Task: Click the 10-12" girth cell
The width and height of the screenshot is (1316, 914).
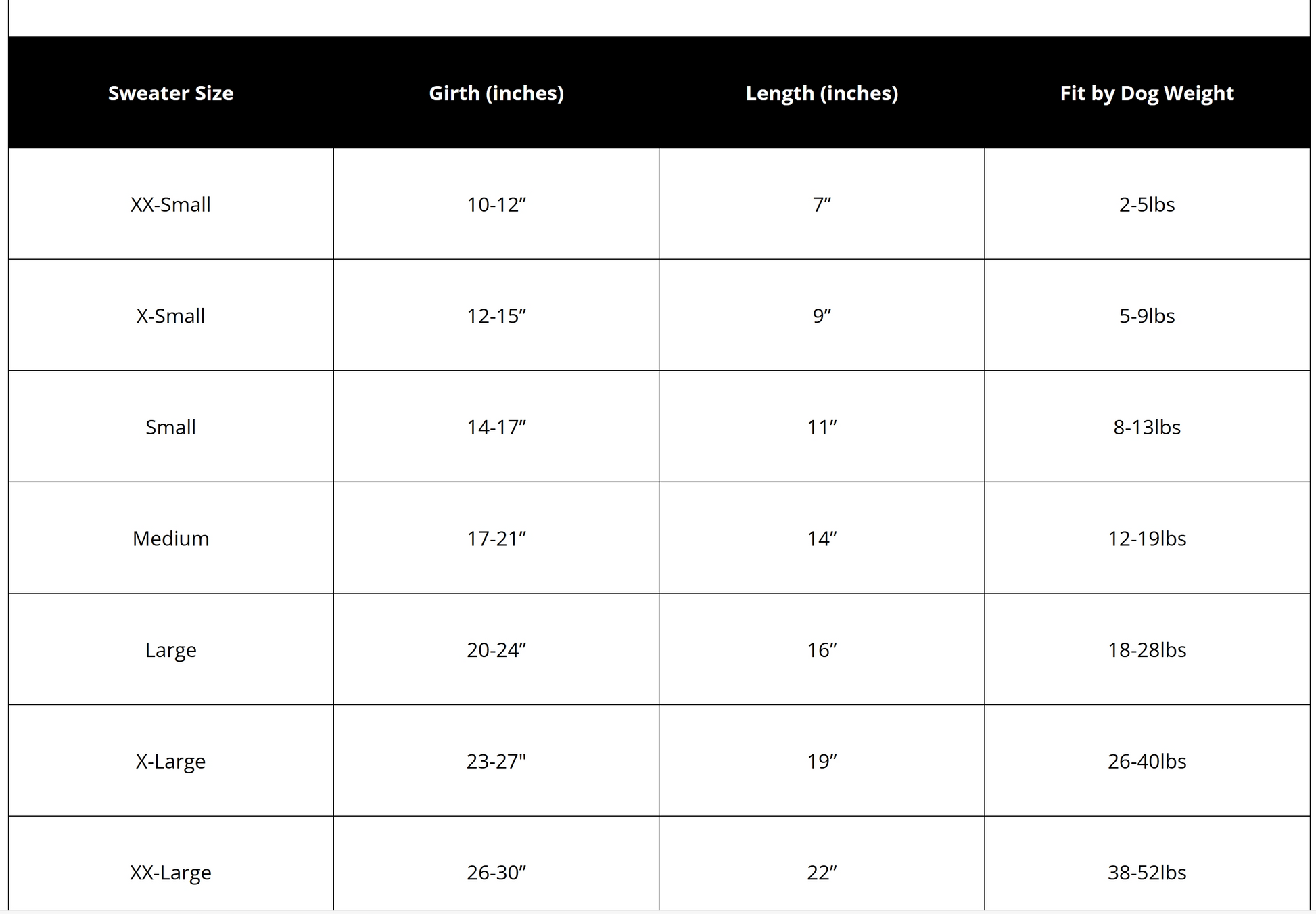Action: click(496, 204)
